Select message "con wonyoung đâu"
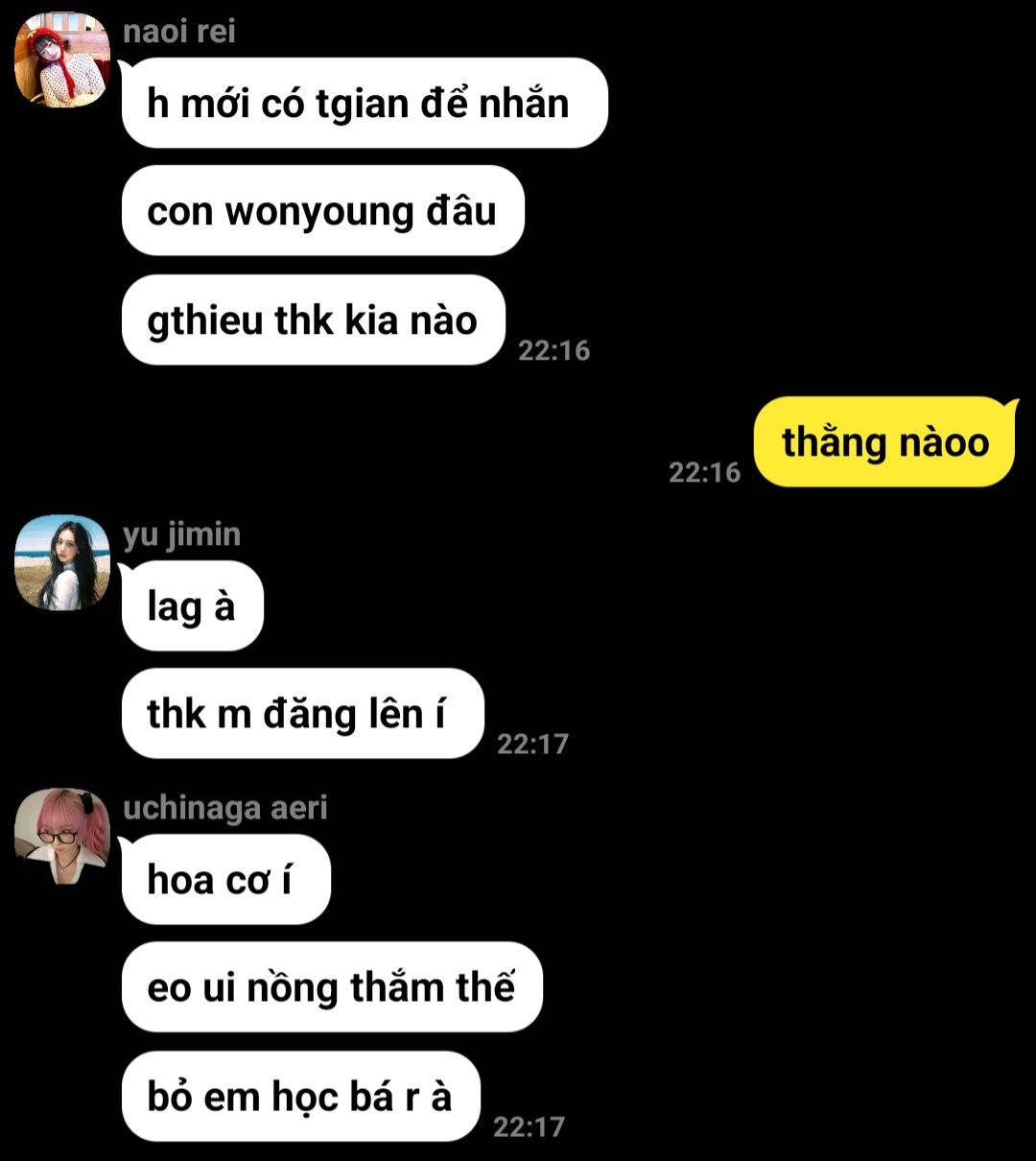Viewport: 1036px width, 1161px height. pos(323,211)
